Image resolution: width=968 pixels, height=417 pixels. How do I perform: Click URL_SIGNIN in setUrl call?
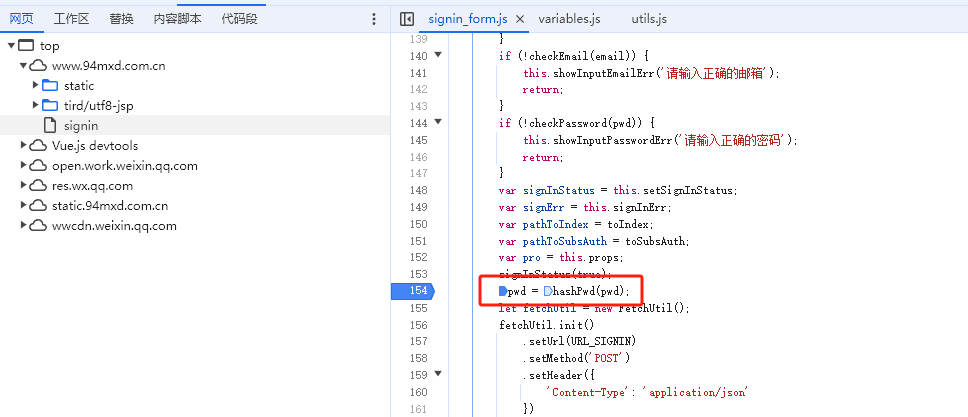tap(601, 341)
